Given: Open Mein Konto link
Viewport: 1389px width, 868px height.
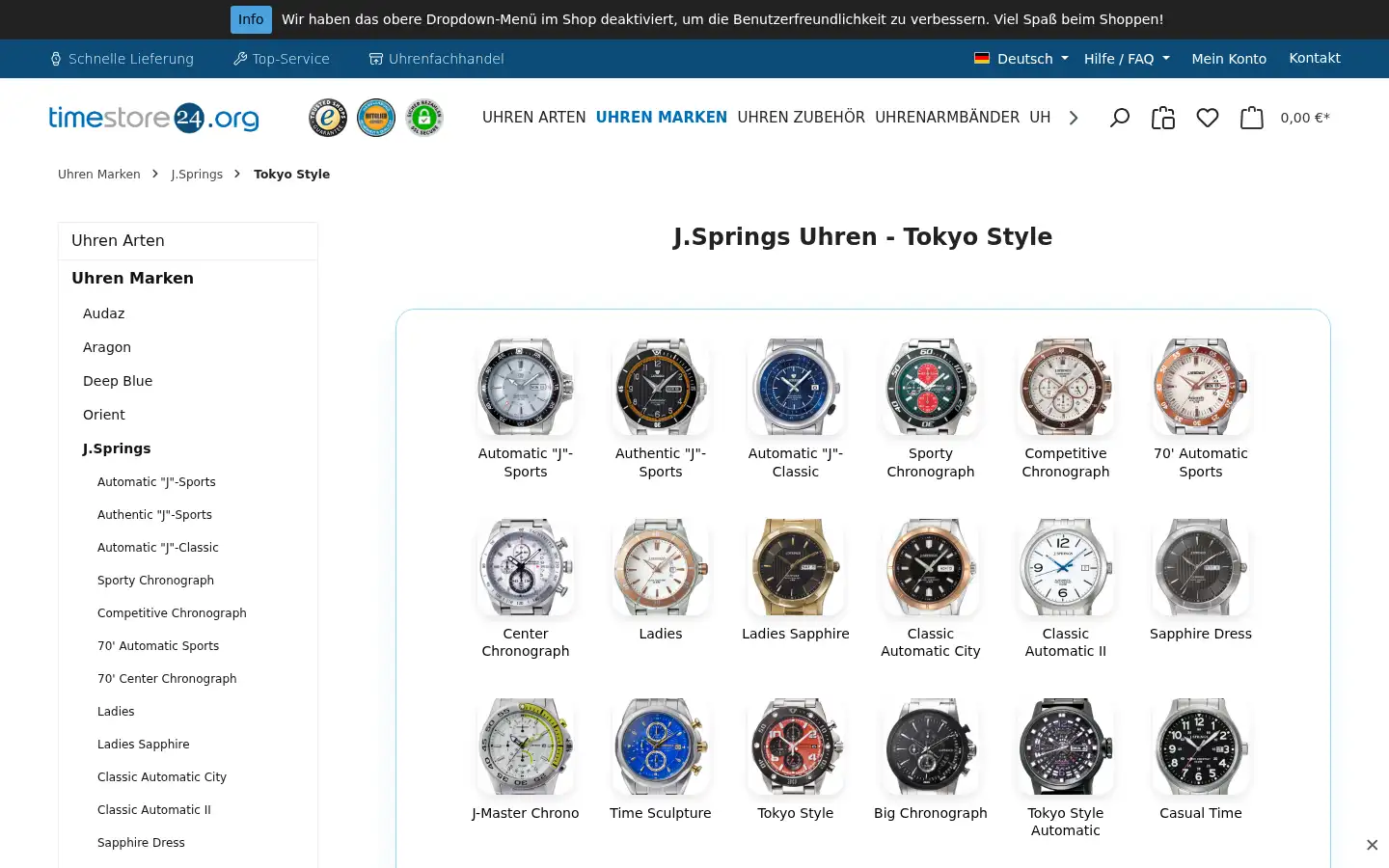Looking at the screenshot, I should [1229, 59].
